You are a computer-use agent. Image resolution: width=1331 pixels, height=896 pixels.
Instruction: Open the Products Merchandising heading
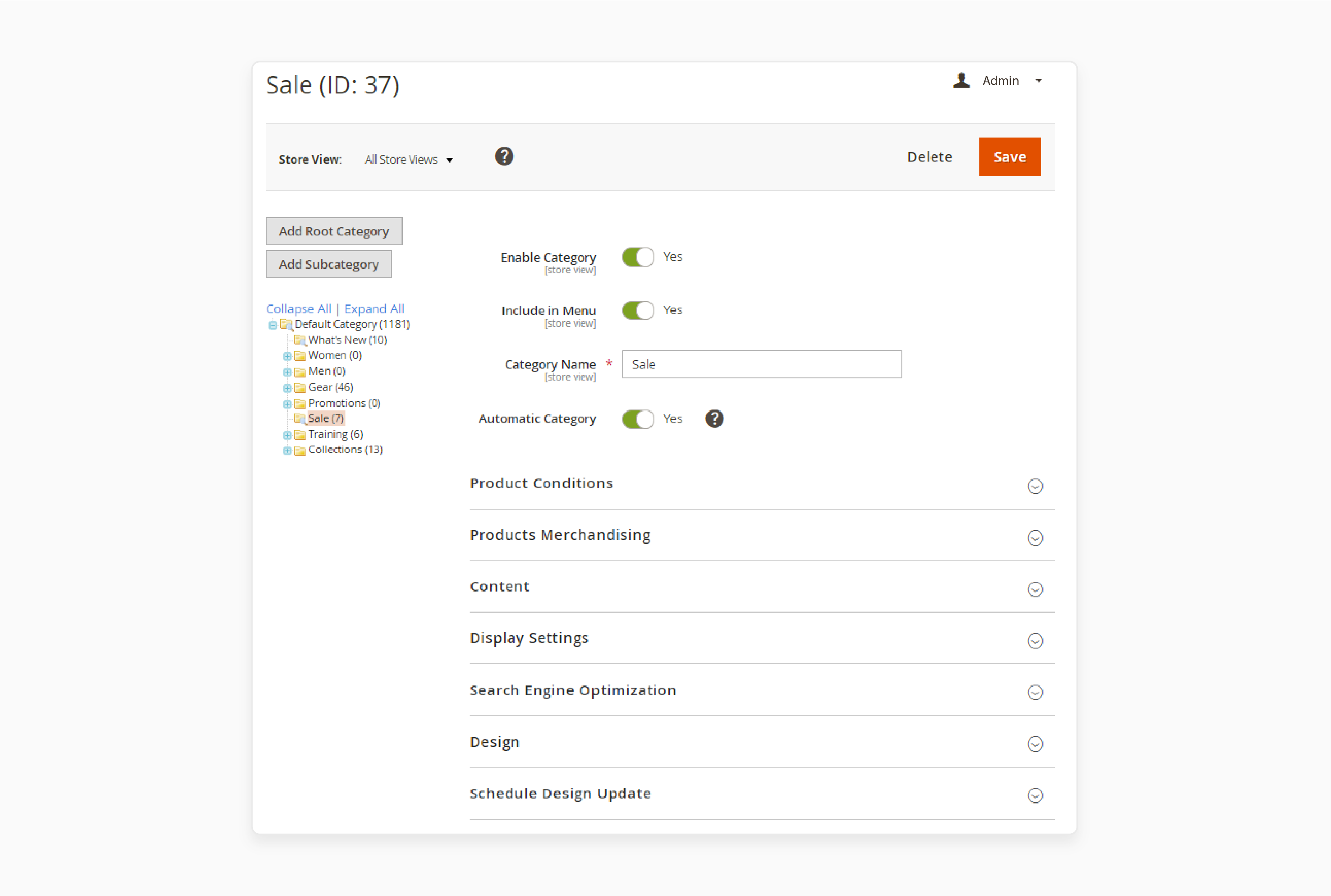(x=560, y=535)
